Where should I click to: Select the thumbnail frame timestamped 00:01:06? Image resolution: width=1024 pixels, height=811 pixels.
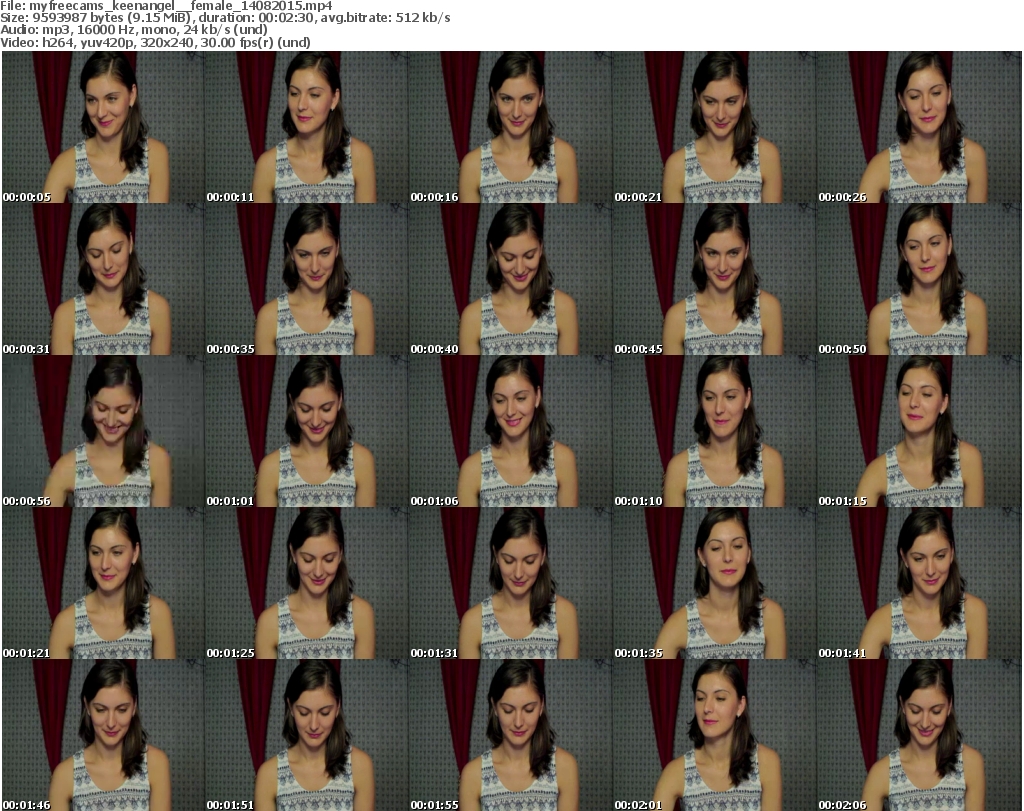(x=511, y=432)
